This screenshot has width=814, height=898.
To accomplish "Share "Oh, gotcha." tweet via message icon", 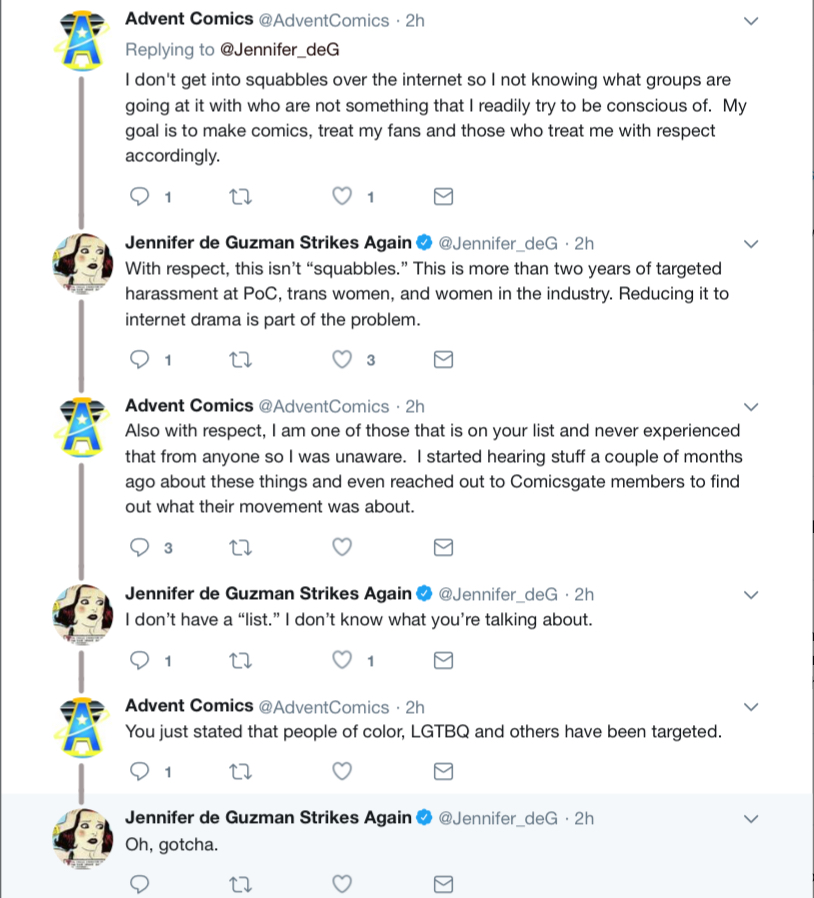I will point(443,884).
